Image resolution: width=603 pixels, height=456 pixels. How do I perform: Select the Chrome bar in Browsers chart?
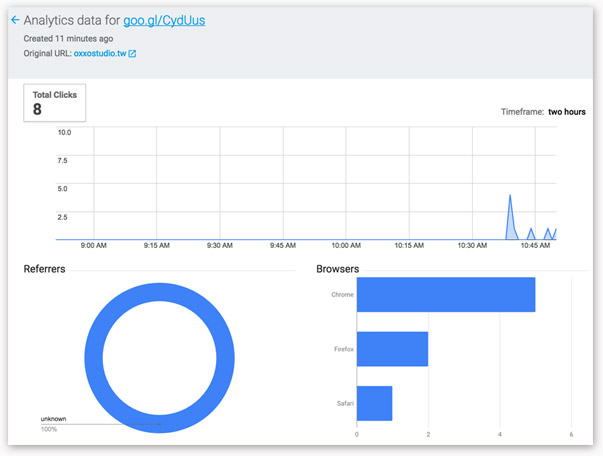(445, 295)
